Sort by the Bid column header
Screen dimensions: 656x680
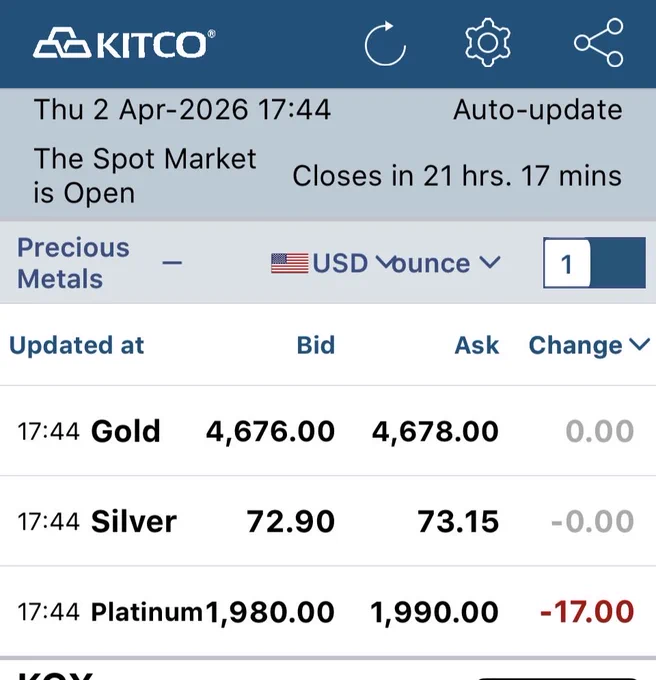(x=316, y=345)
